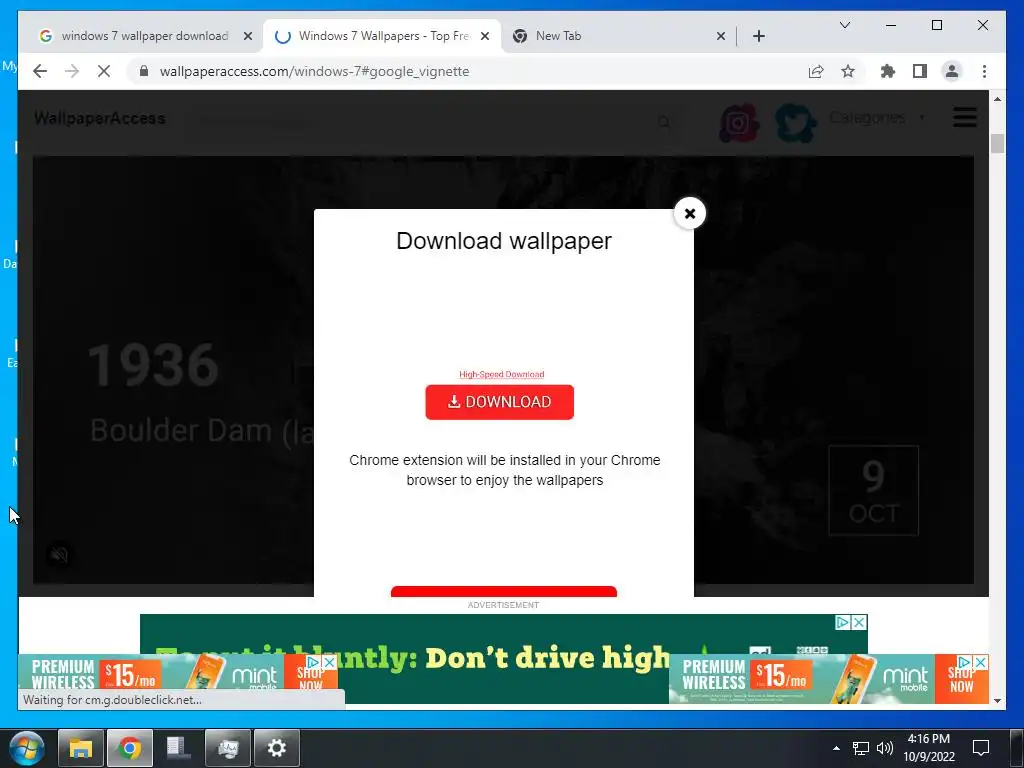Open File Explorer from taskbar
This screenshot has width=1024, height=768.
coord(81,748)
